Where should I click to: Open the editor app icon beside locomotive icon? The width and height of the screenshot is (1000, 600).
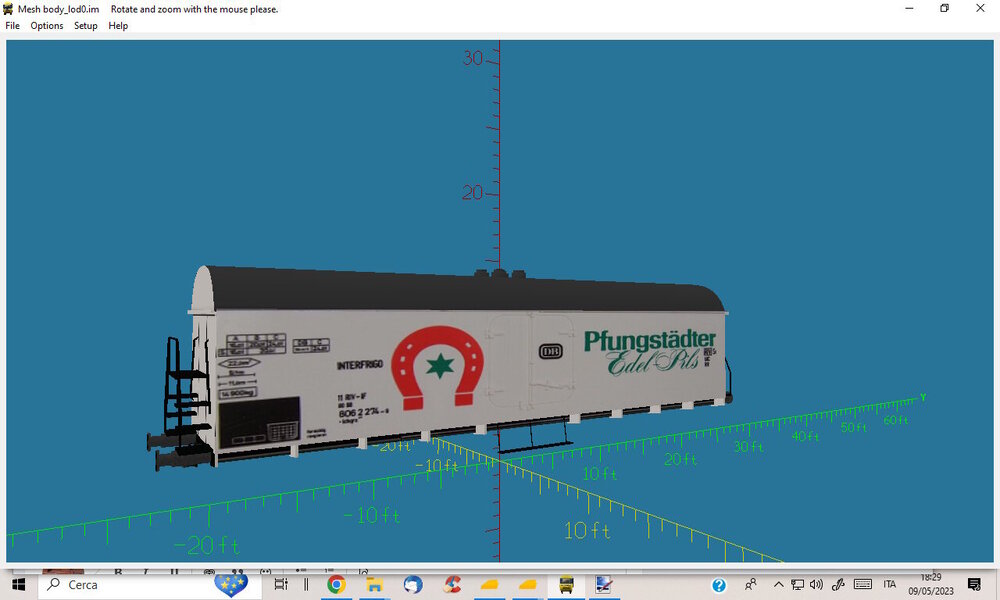coord(603,584)
